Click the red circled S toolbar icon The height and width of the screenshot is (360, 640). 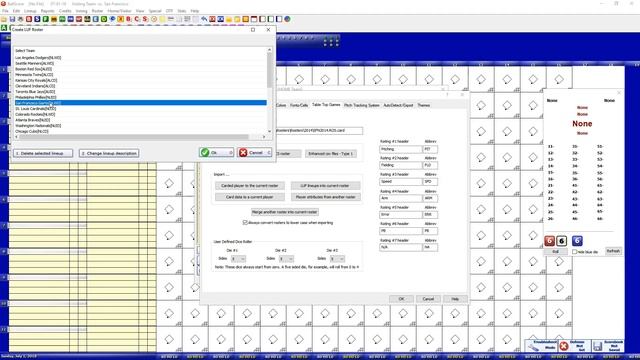tap(145, 19)
